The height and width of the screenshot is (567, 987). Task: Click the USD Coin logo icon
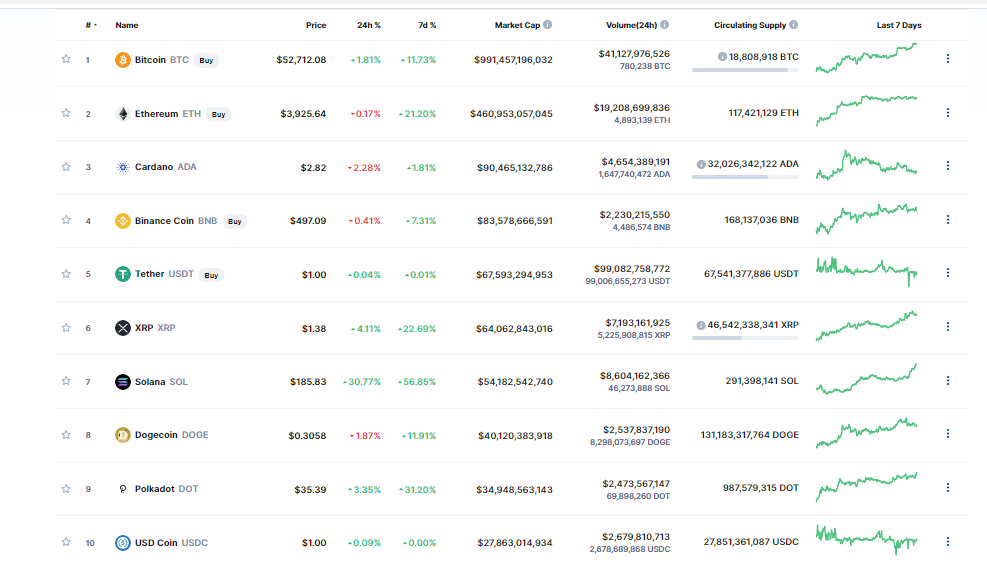(123, 542)
